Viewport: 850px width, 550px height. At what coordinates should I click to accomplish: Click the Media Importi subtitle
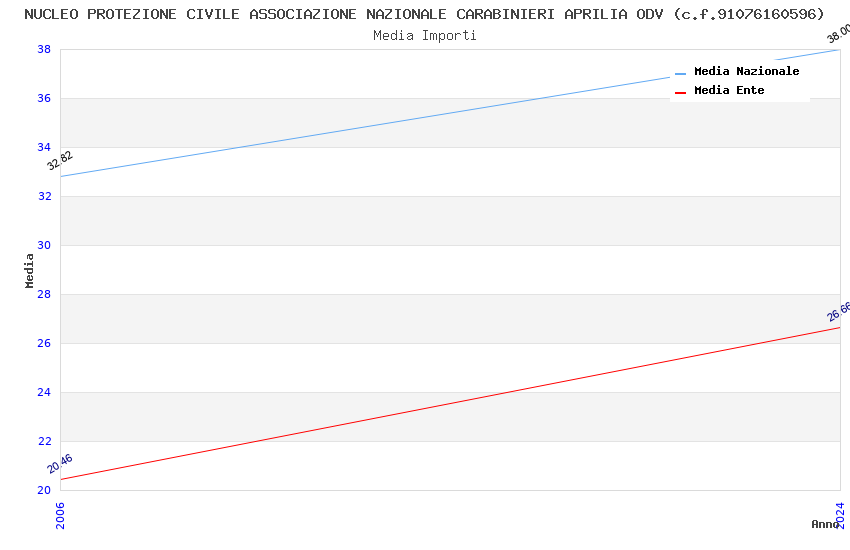424,35
